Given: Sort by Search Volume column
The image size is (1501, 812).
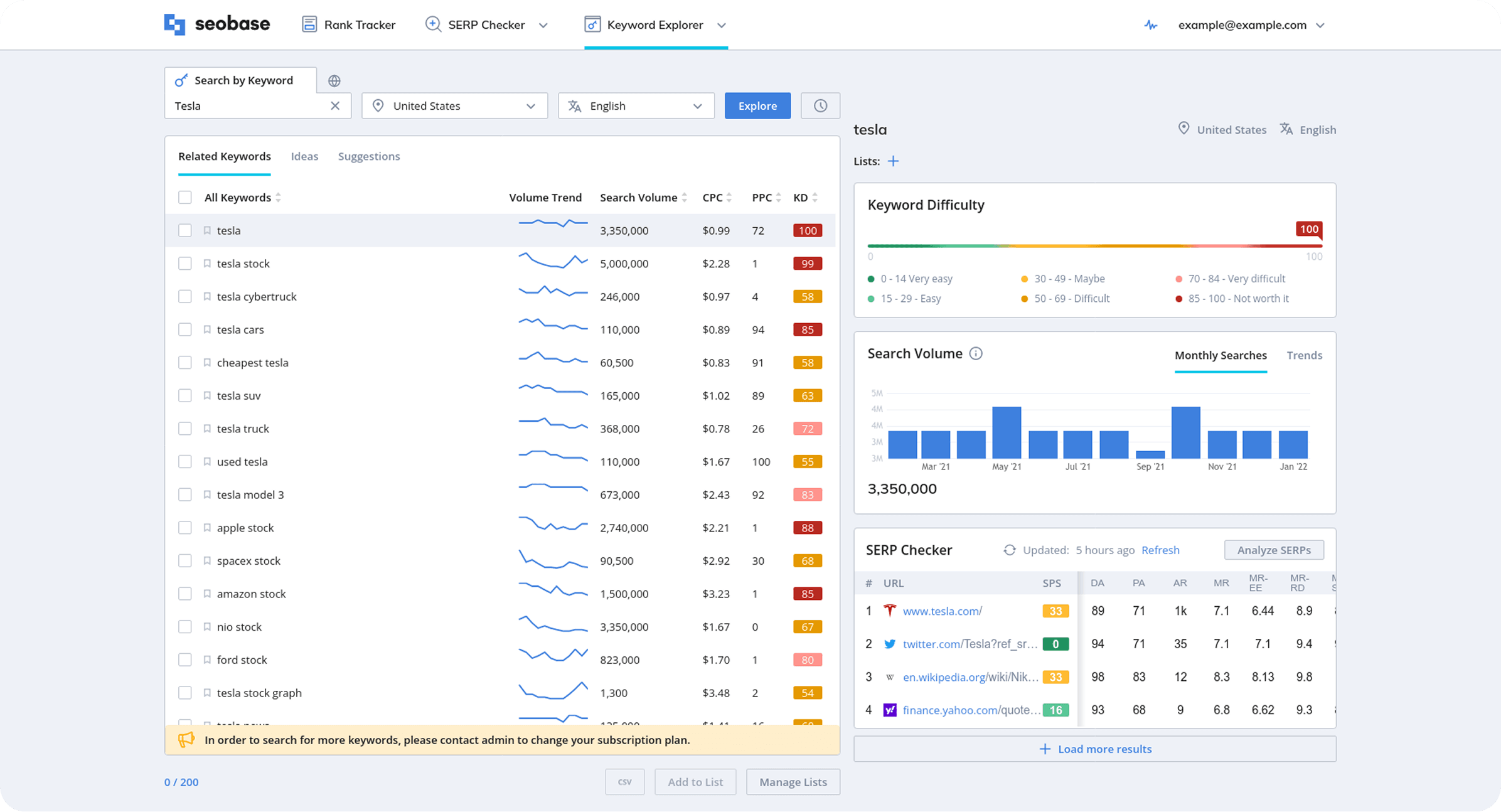Looking at the screenshot, I should coord(644,198).
